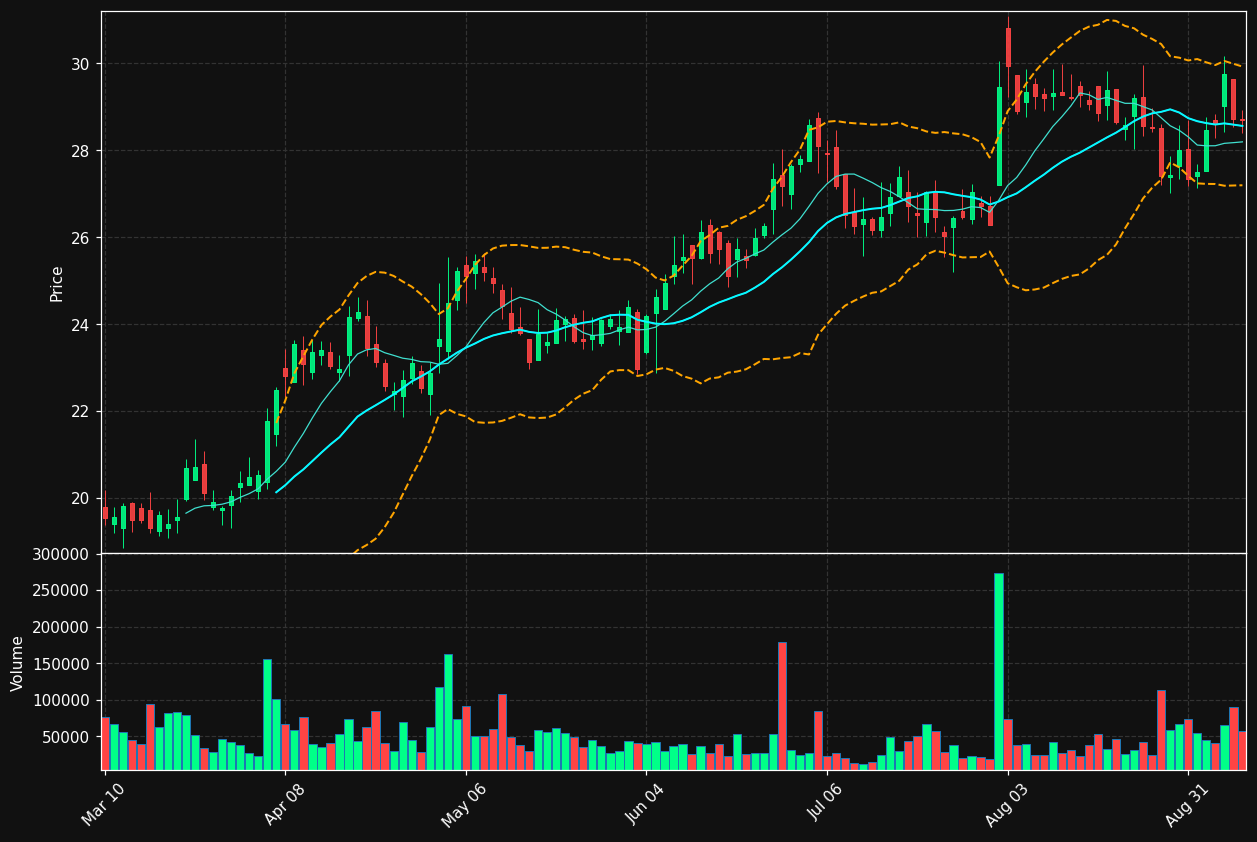Click the volume tick label 50000
The image size is (1257, 842).
65,737
